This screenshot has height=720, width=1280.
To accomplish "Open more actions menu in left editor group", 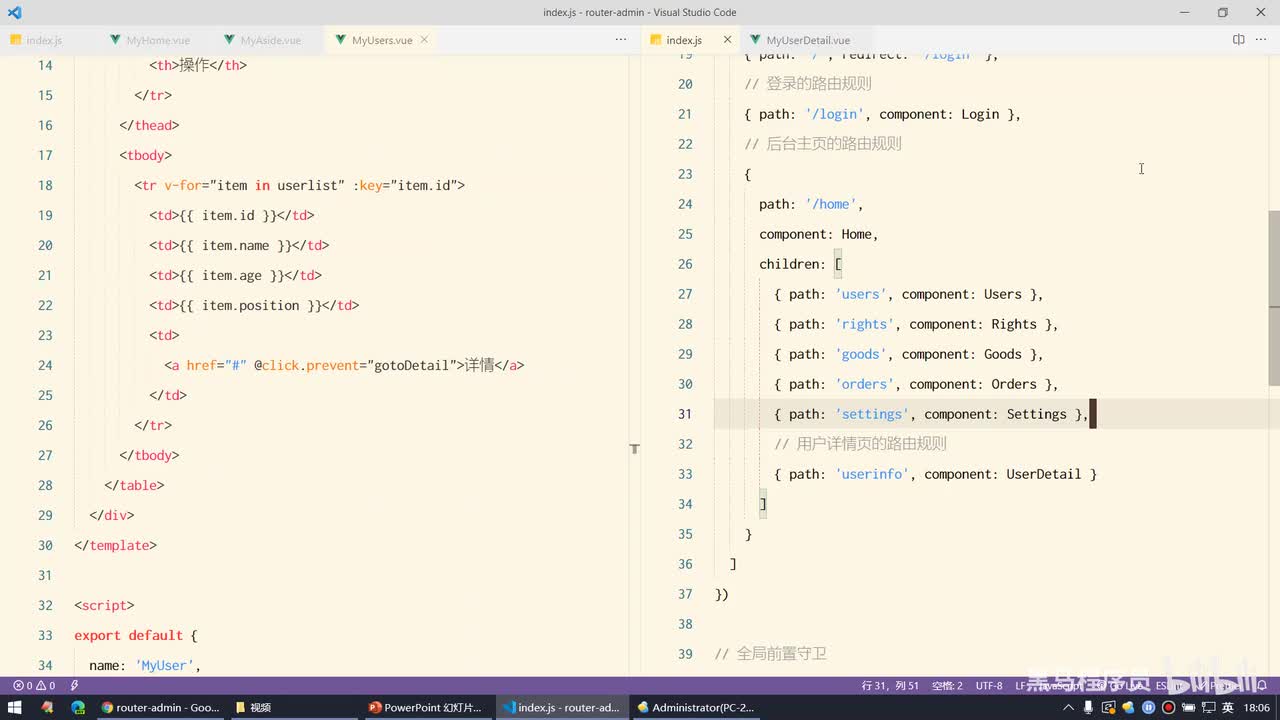I will click(x=621, y=40).
